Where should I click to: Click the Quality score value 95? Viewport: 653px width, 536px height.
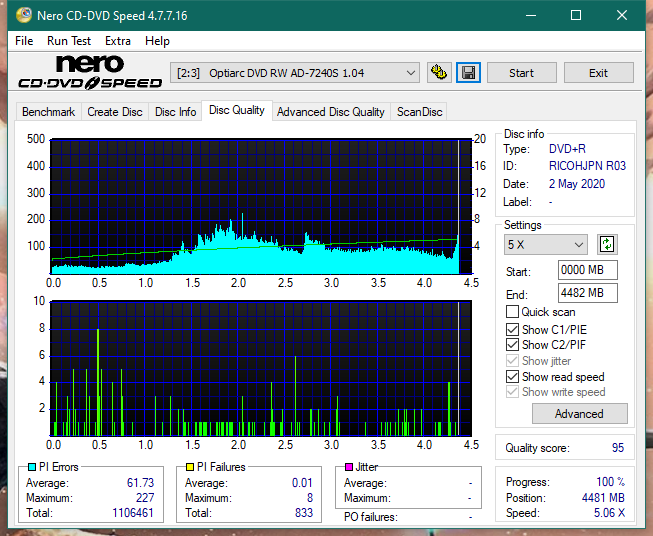coord(618,448)
